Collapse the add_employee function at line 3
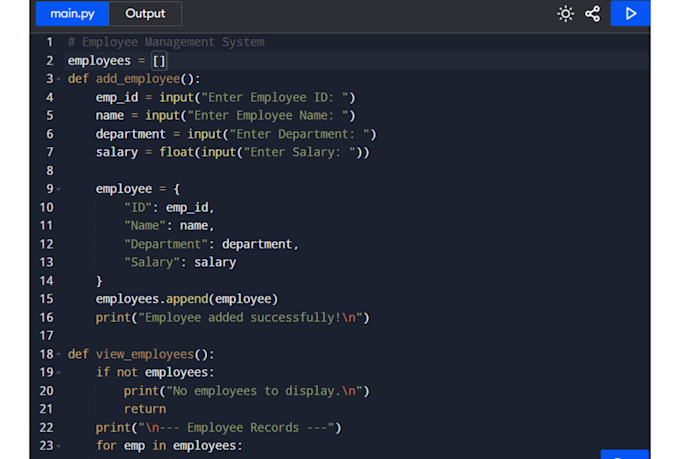 tap(59, 79)
